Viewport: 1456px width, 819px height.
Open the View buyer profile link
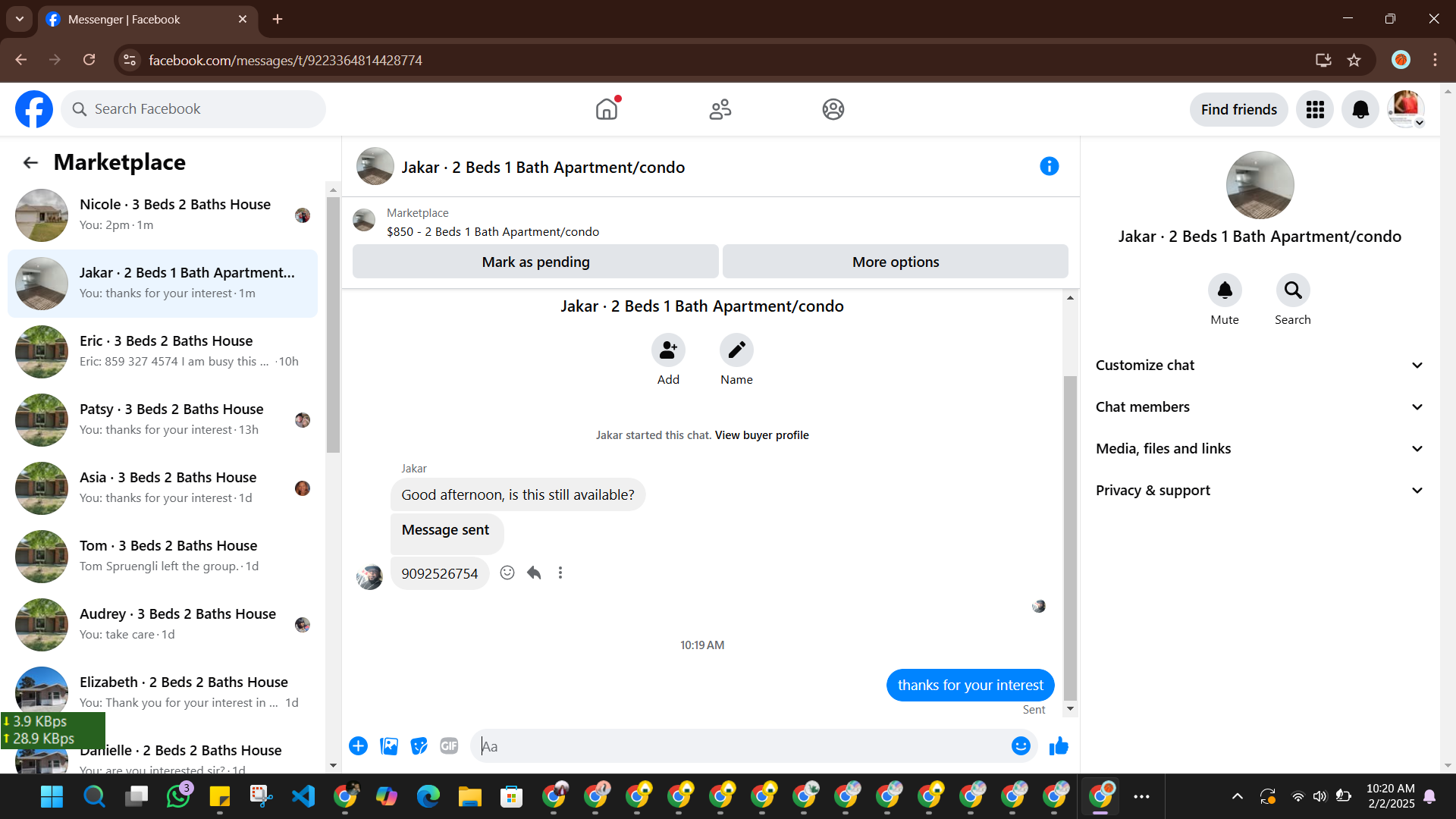tap(761, 435)
